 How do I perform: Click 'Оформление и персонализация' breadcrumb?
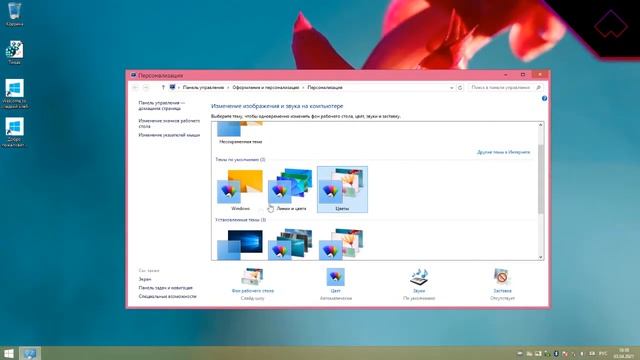tap(266, 88)
